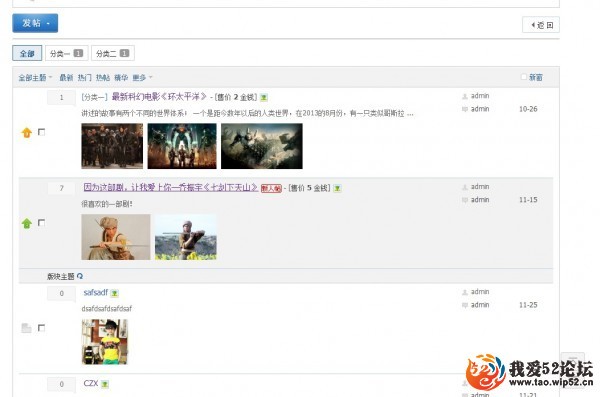The image size is (600, 397).
Task: Click the refresh icon beside 版块主题
Action: [80, 276]
